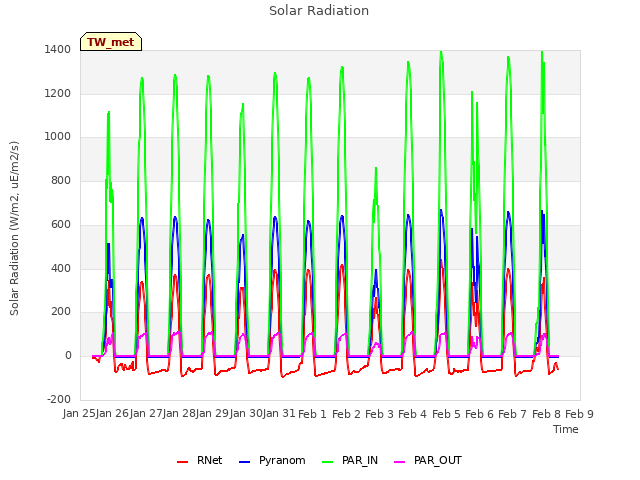Viewport: 640px width, 480px height.
Task: Click the magenta PAR_OUT legend color marker
Action: 400,462
